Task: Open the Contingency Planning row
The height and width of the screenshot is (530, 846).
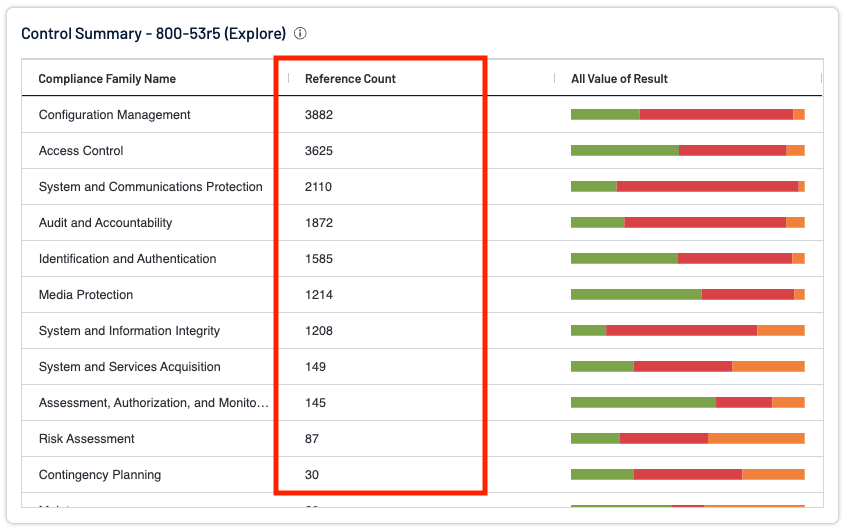Action: click(x=99, y=475)
